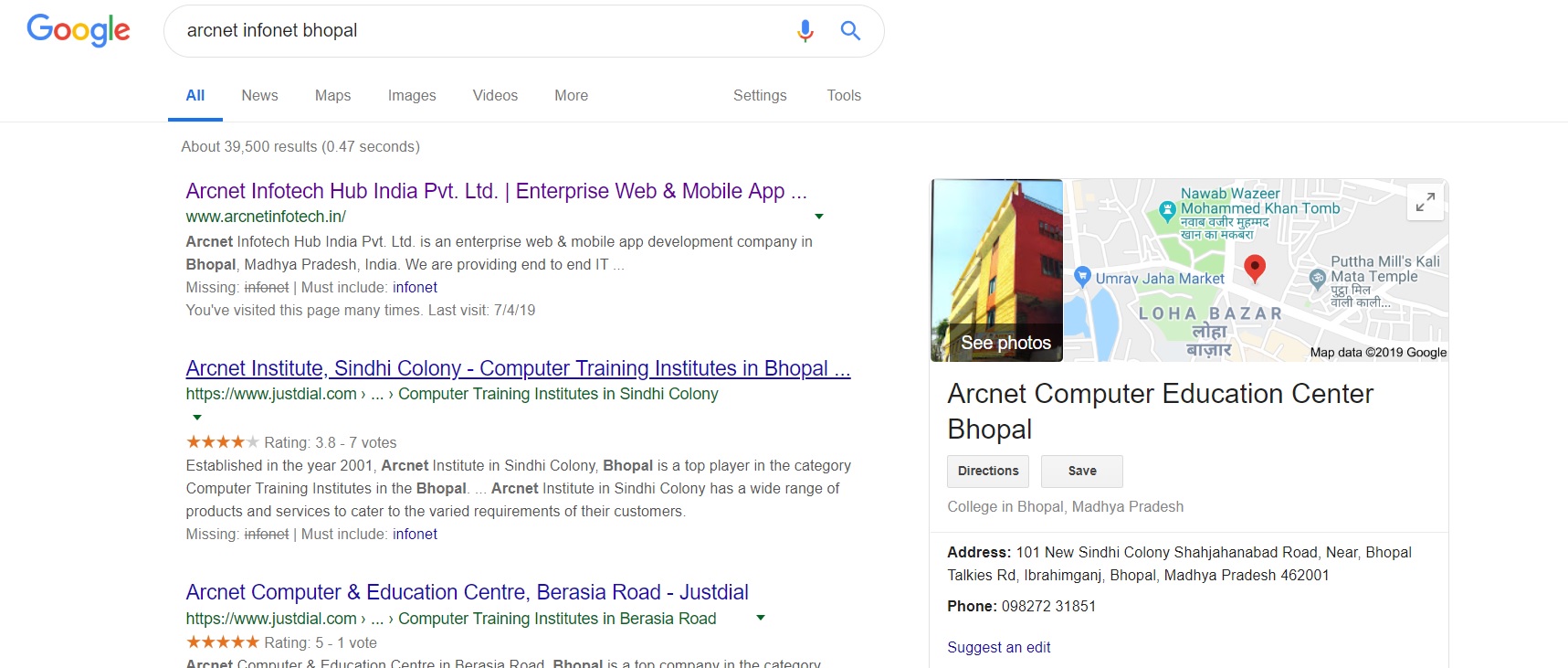This screenshot has width=1568, height=668.
Task: Open dropdown arrow under Arcnet Institute justdial URL
Action: (x=197, y=418)
